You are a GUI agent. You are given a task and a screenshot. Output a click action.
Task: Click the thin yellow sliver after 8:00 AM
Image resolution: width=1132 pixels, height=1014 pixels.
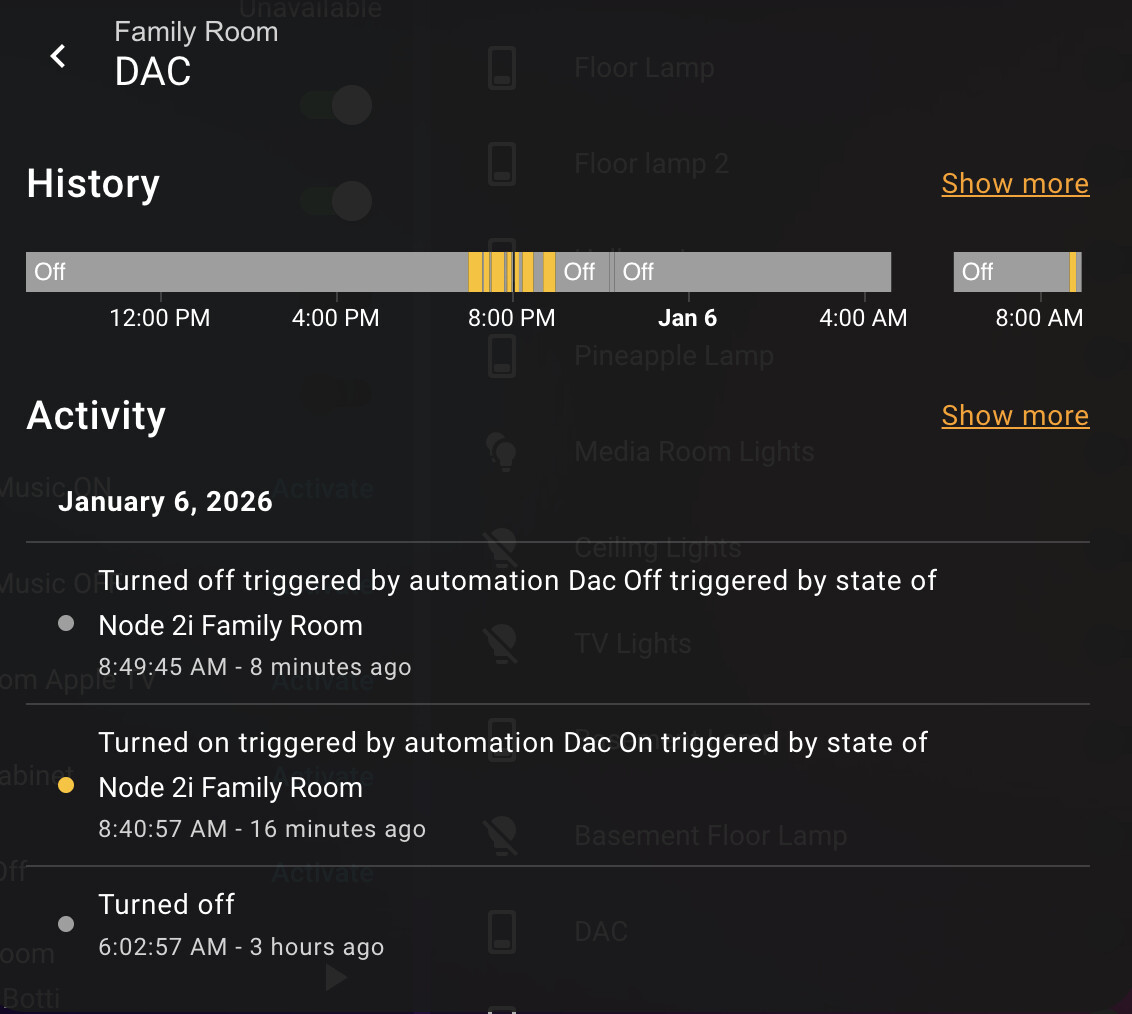(1073, 272)
